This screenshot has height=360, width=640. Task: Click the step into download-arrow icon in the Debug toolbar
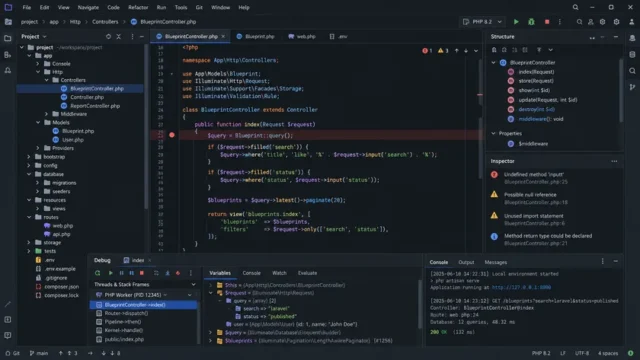(x=167, y=273)
